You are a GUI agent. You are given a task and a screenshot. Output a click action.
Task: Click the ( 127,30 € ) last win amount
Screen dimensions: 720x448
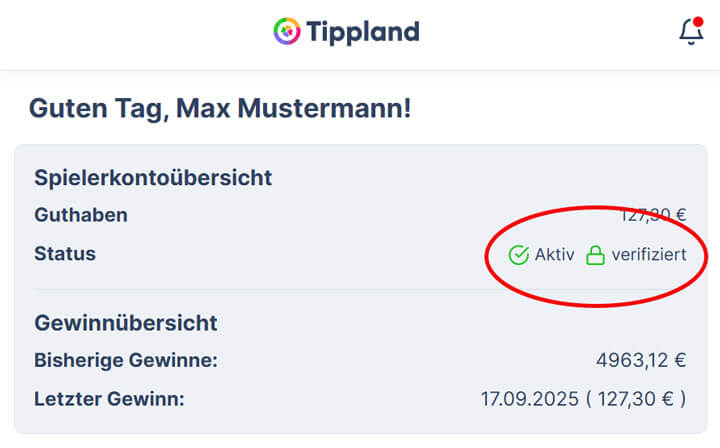pyautogui.click(x=636, y=399)
